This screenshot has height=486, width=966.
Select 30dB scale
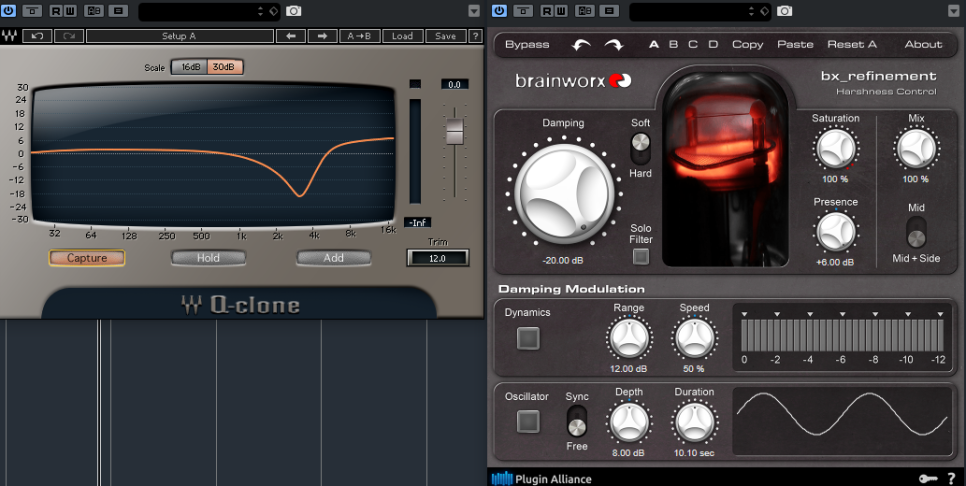(x=225, y=67)
